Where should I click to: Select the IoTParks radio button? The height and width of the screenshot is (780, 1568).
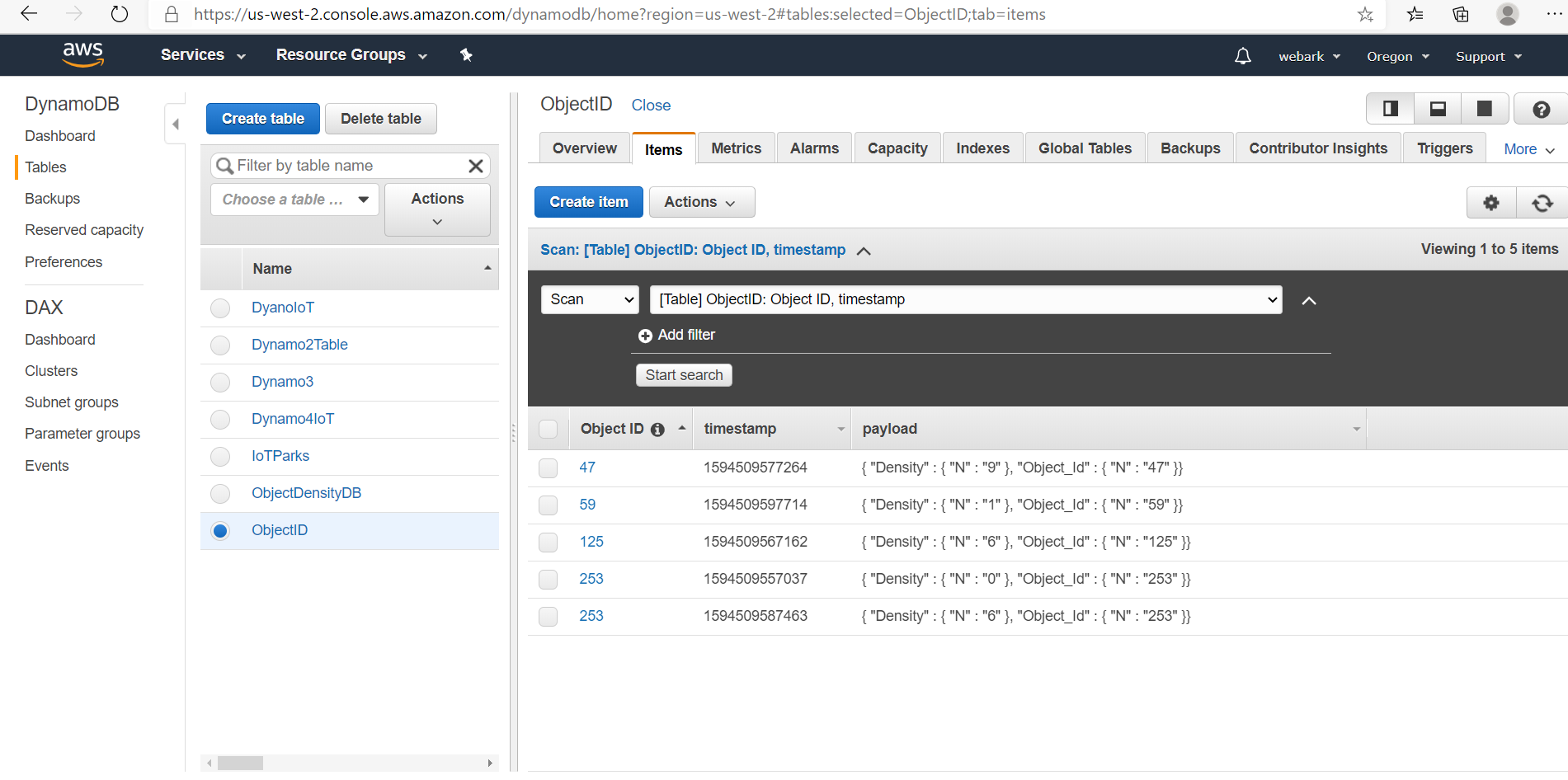(x=220, y=457)
